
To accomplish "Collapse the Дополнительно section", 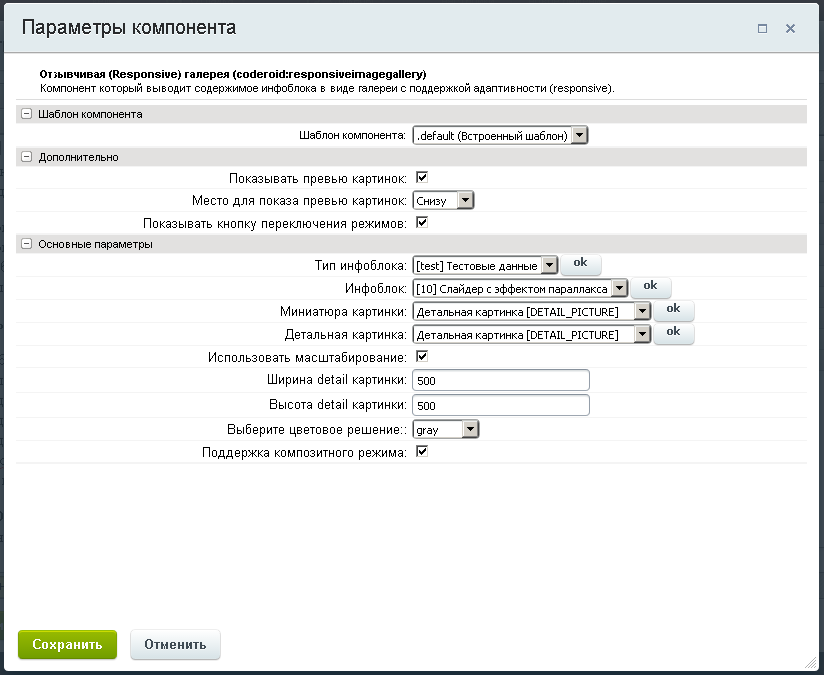I will pyautogui.click(x=26, y=157).
